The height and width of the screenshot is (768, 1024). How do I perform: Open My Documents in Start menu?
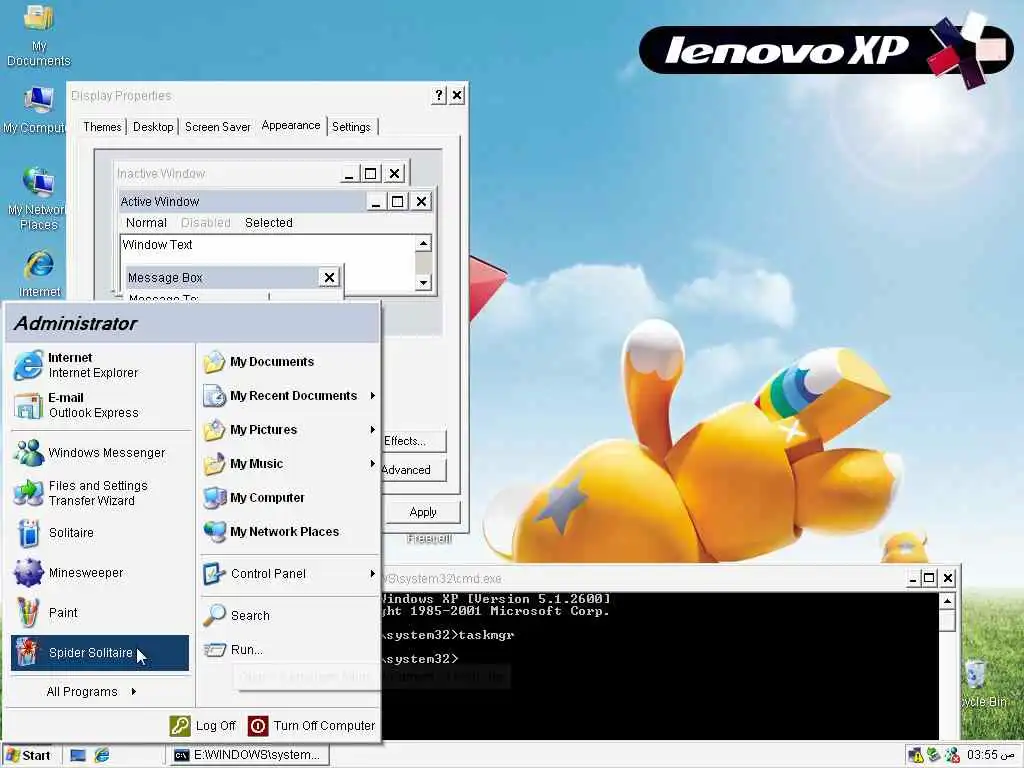289,362
